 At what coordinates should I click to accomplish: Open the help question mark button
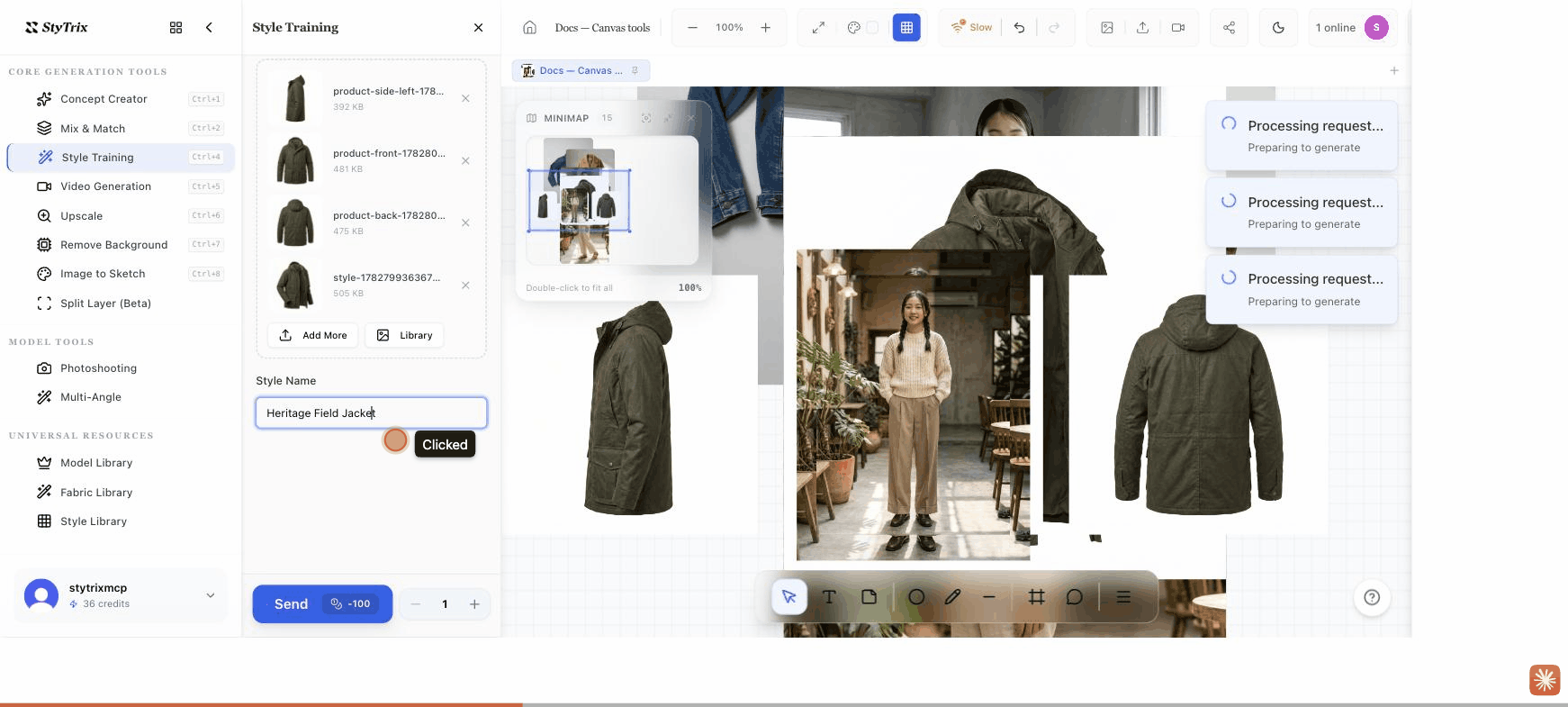coord(1372,597)
